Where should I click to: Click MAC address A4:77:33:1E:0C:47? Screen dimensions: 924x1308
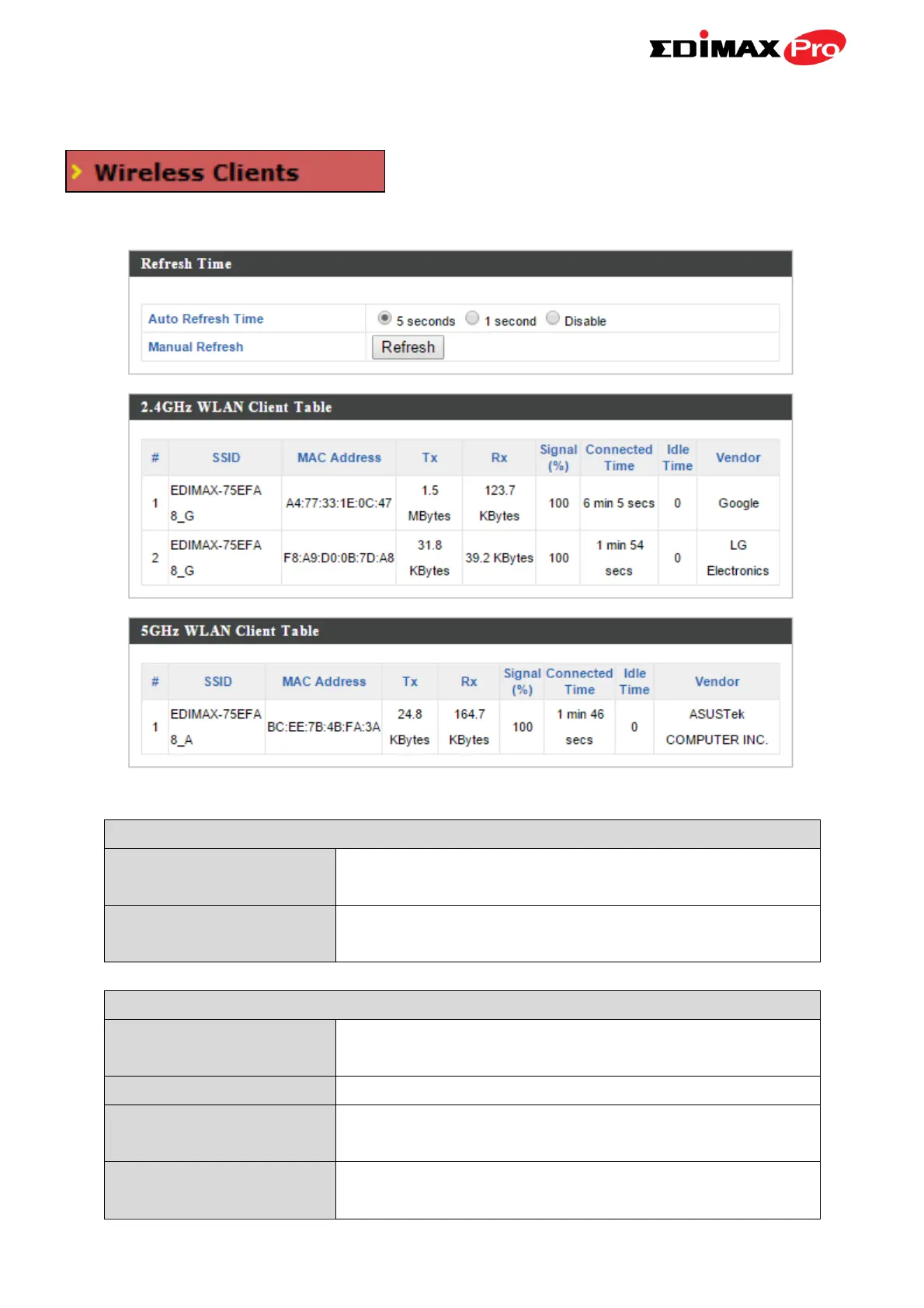[x=339, y=503]
